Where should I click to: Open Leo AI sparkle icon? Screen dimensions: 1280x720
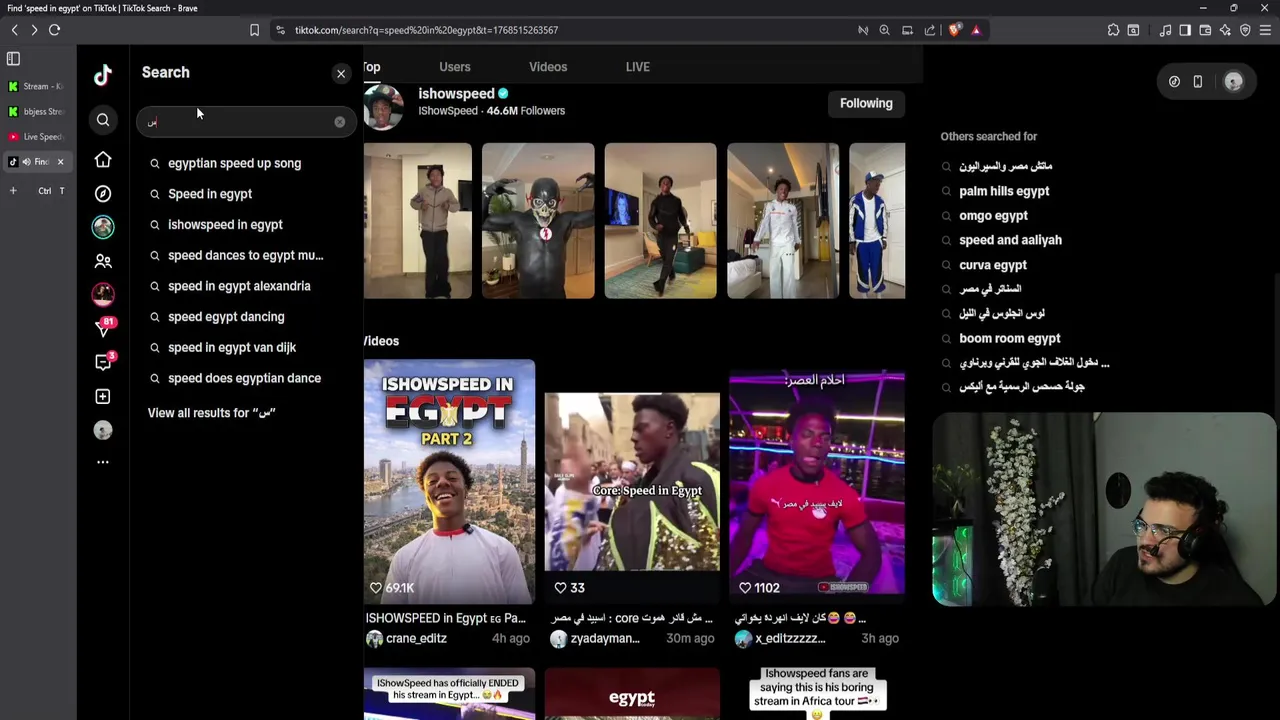[x=1225, y=30]
